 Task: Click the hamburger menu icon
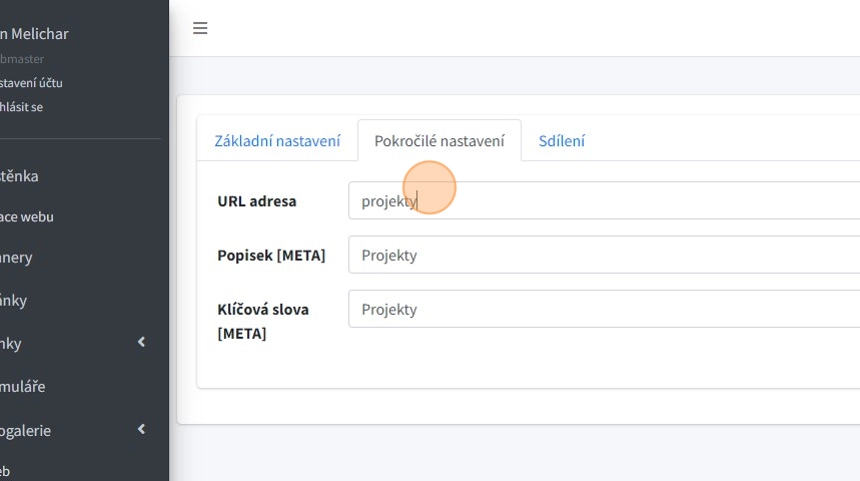pos(200,28)
